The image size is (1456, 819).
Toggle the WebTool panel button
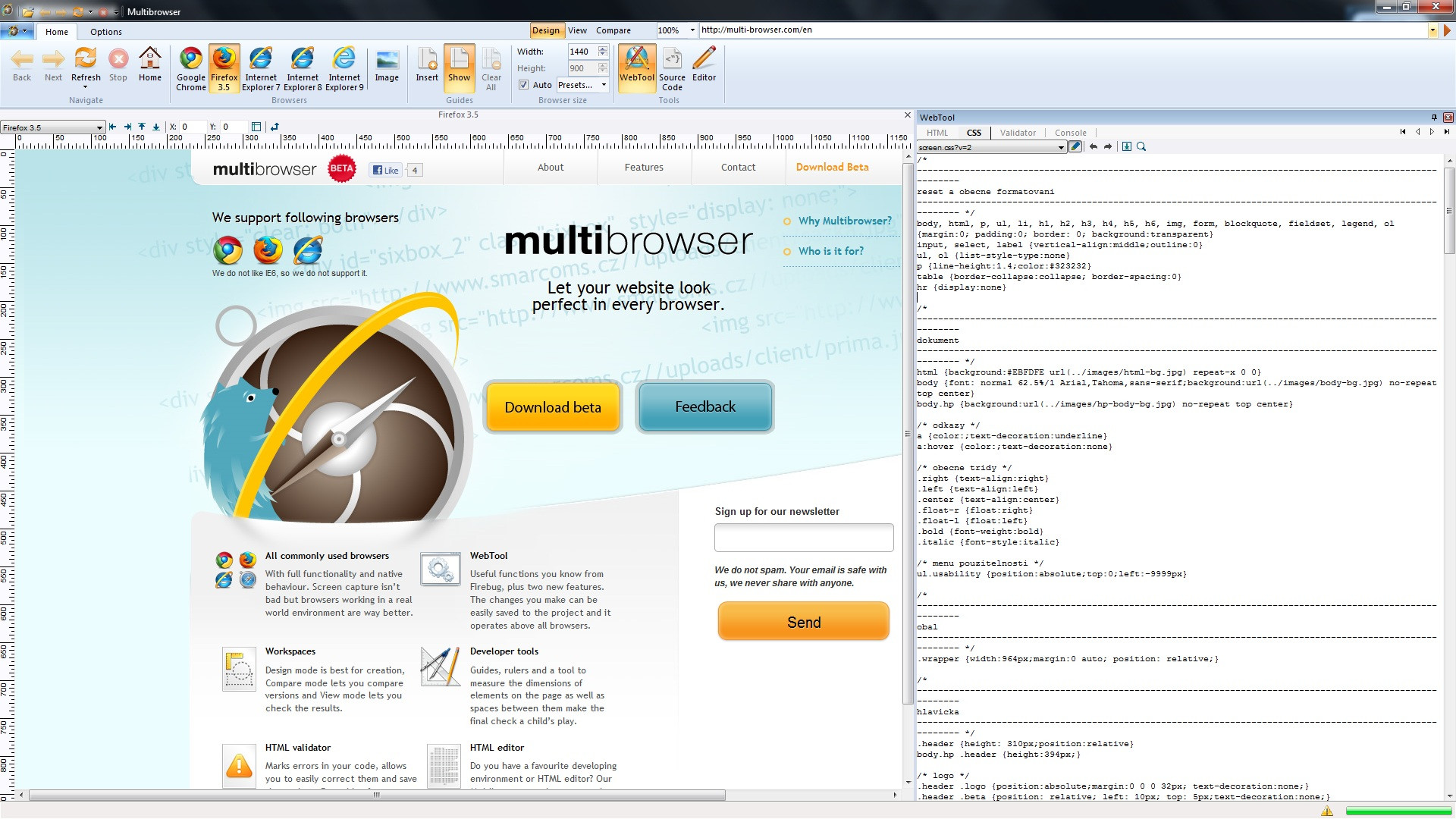637,67
